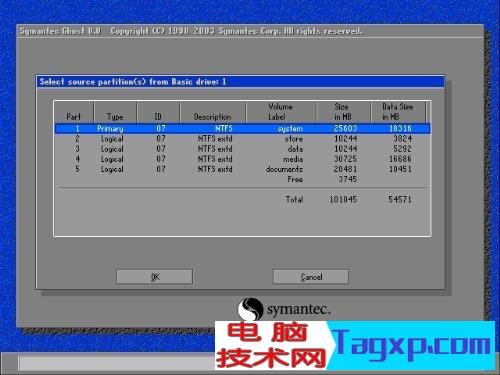
Task: Click Logical type in partition 2 row
Action: [x=112, y=139]
